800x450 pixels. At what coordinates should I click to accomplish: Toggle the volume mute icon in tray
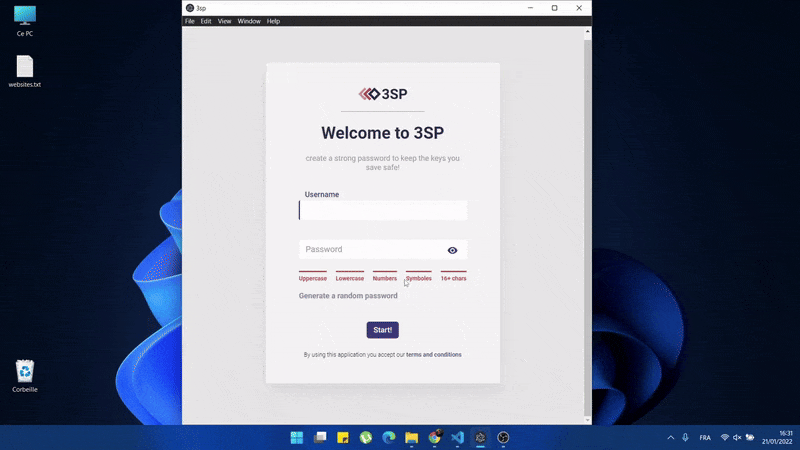[737, 438]
